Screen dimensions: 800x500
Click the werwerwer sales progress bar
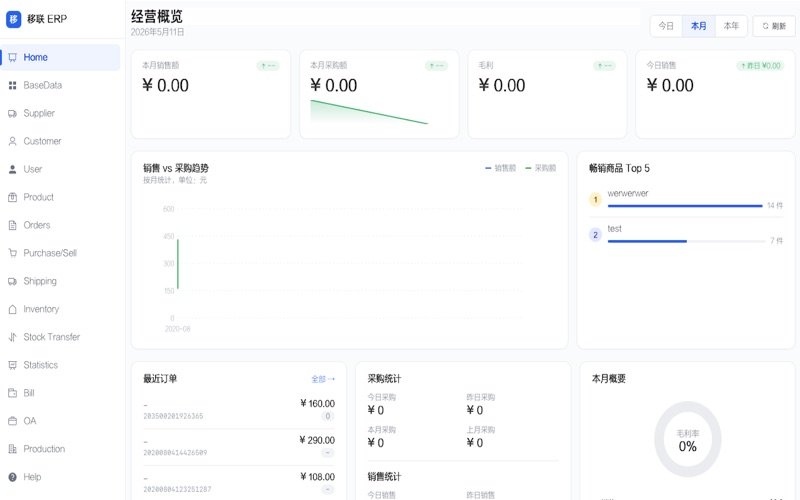click(685, 206)
